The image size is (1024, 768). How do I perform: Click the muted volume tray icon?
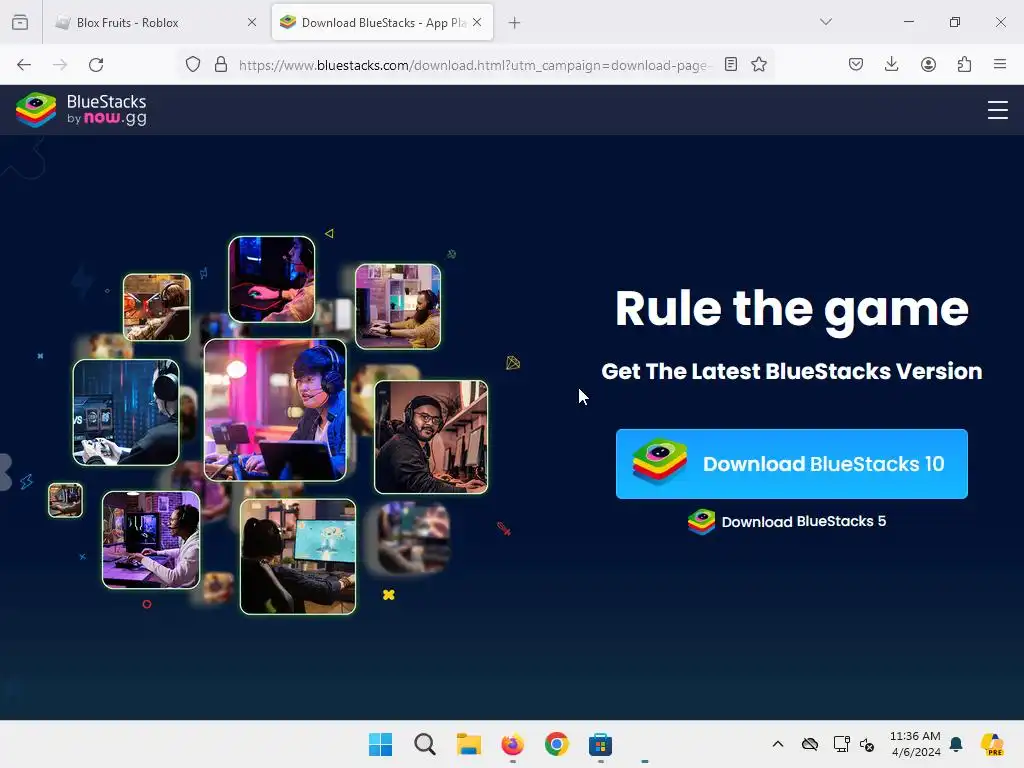(x=867, y=744)
